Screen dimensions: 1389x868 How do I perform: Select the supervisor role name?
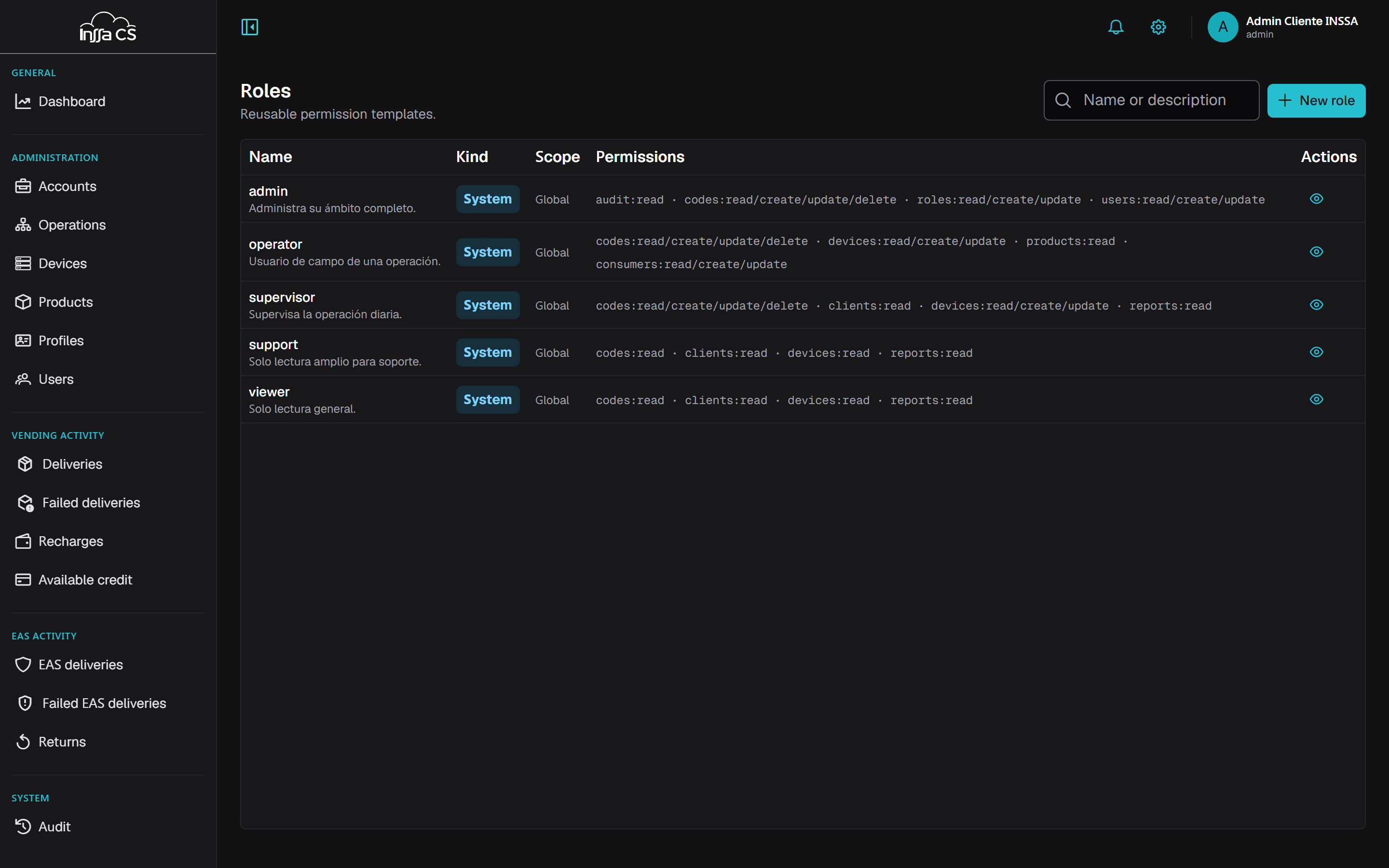pos(282,298)
